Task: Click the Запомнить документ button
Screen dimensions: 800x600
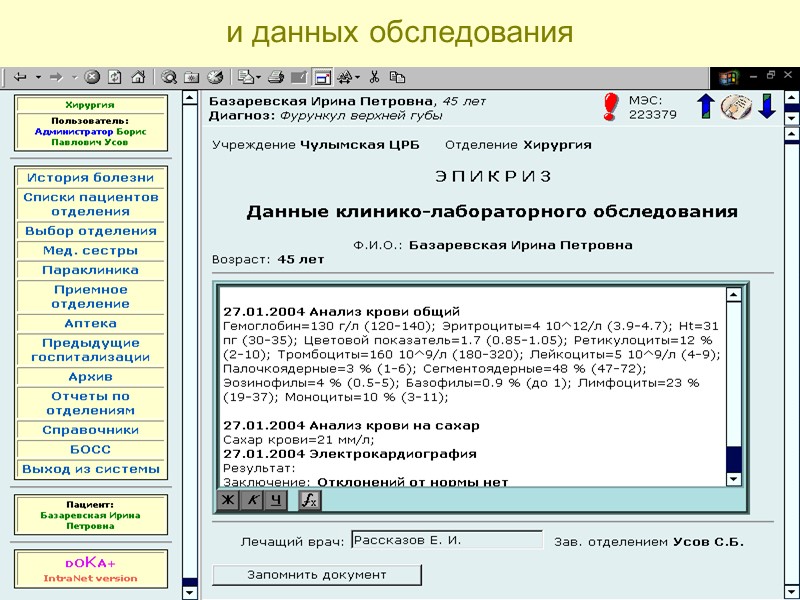Action: [x=317, y=575]
